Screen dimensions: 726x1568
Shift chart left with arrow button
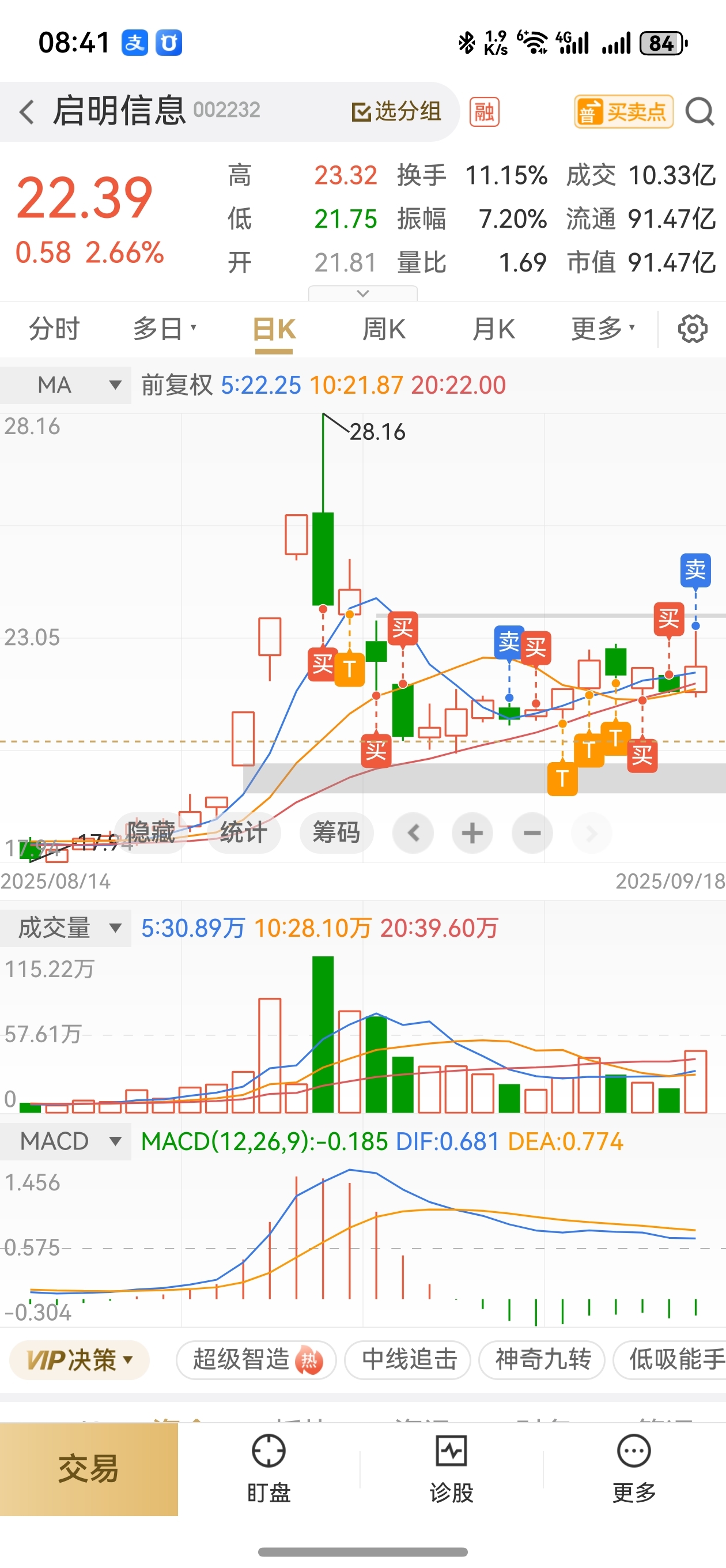[413, 832]
